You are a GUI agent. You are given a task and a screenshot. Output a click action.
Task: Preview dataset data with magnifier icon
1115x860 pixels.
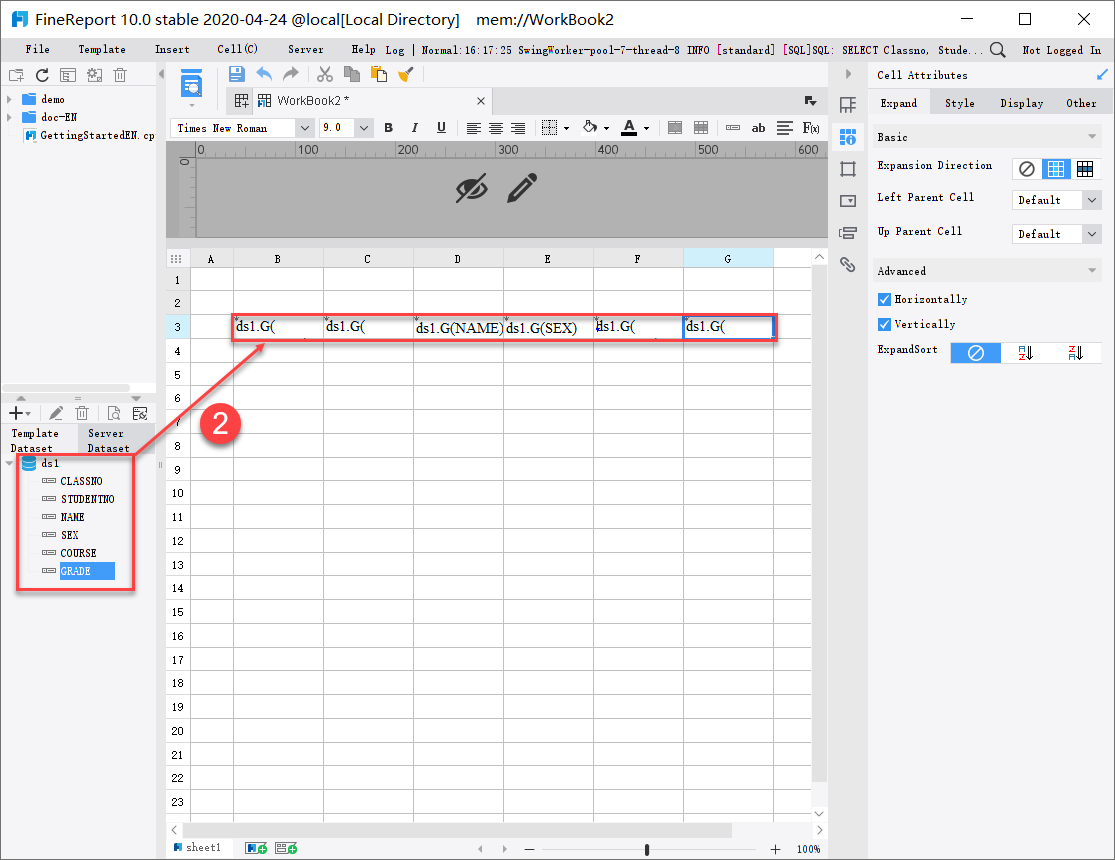112,413
